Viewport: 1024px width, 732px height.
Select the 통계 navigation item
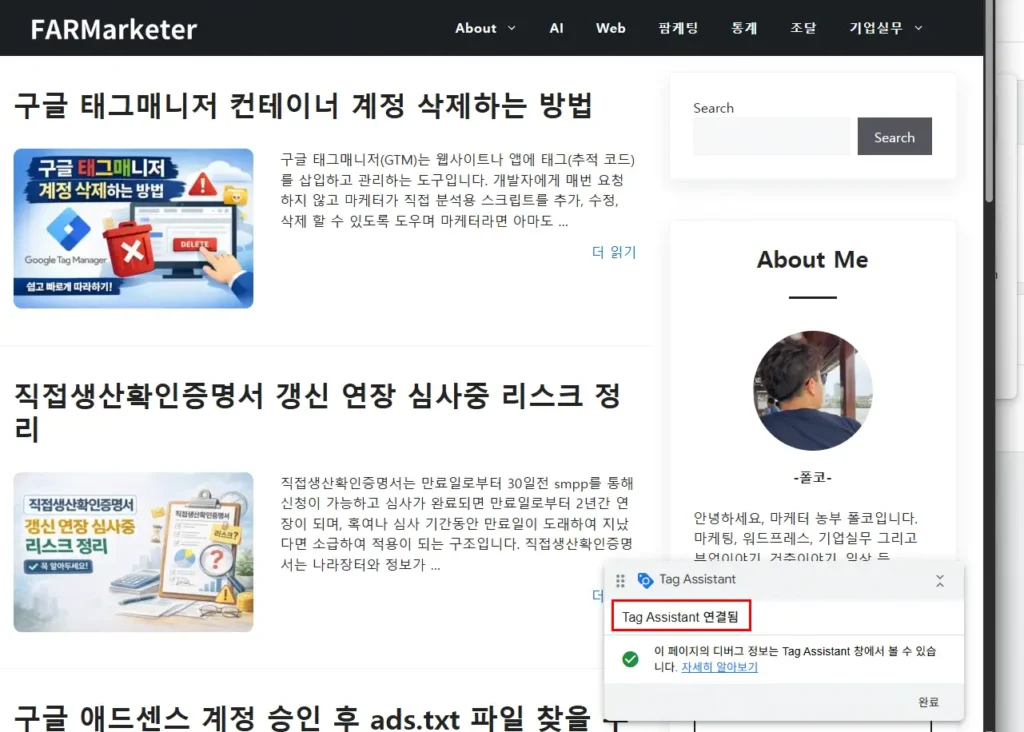pyautogui.click(x=744, y=28)
